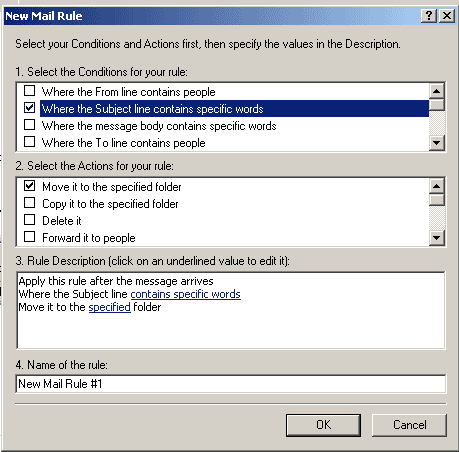The width and height of the screenshot is (459, 452).
Task: Check 'Copy it to the specified folder'
Action: click(30, 203)
